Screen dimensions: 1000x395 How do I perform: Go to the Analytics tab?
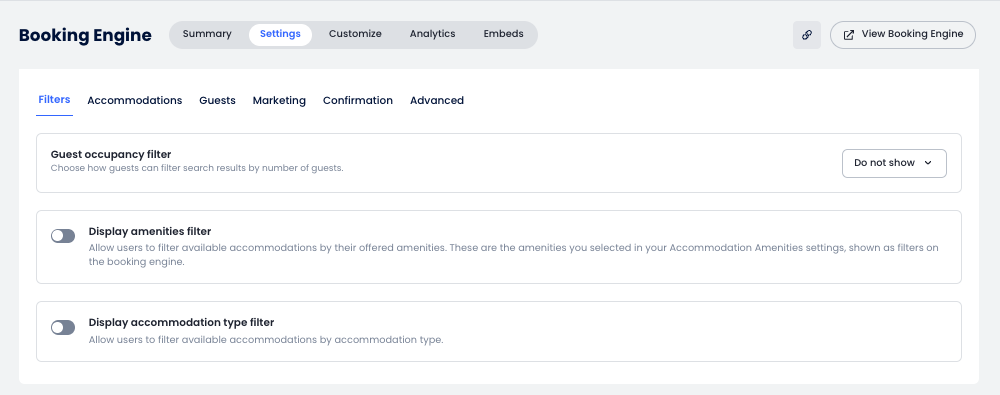coord(432,34)
